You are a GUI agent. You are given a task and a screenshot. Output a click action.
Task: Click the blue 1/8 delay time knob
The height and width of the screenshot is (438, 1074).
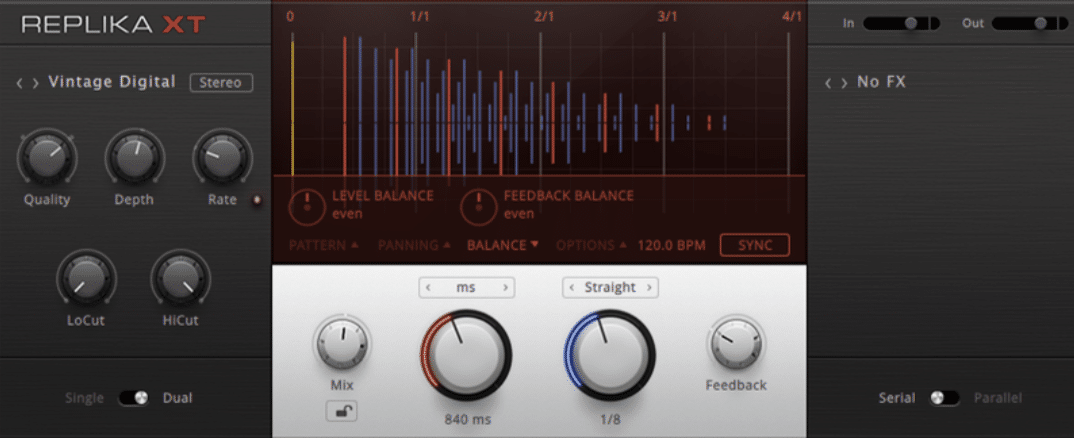pyautogui.click(x=610, y=355)
